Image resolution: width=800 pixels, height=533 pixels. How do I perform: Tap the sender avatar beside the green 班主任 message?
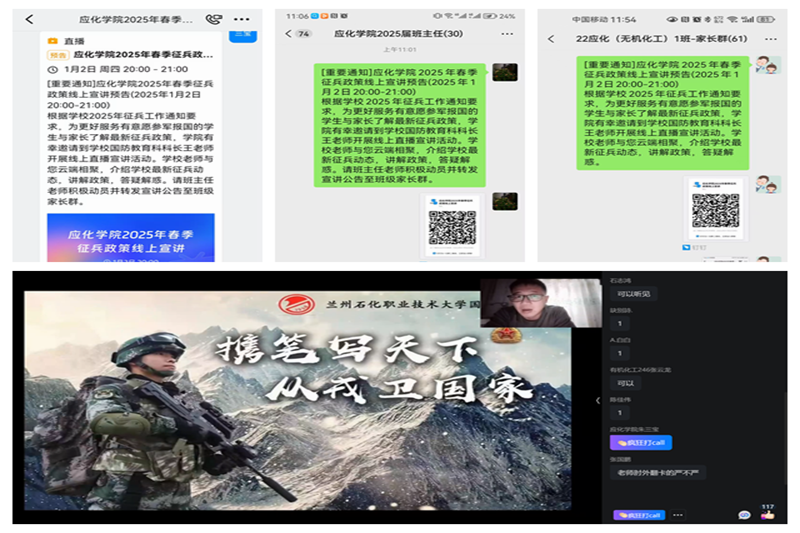click(504, 72)
